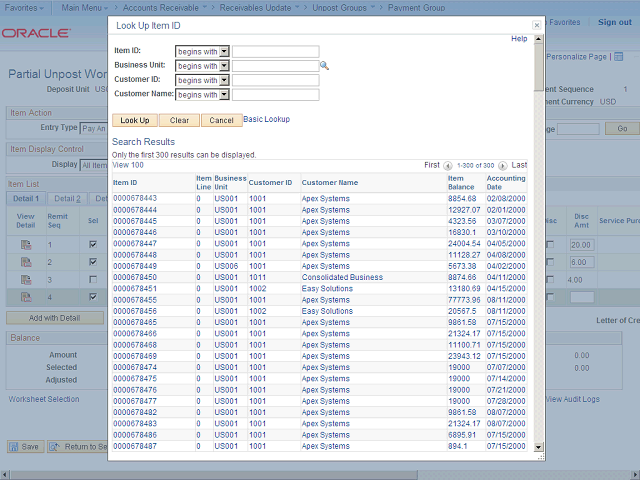Close the Look Up Item ID dialog
Image resolution: width=640 pixels, height=480 pixels.
click(x=536, y=24)
